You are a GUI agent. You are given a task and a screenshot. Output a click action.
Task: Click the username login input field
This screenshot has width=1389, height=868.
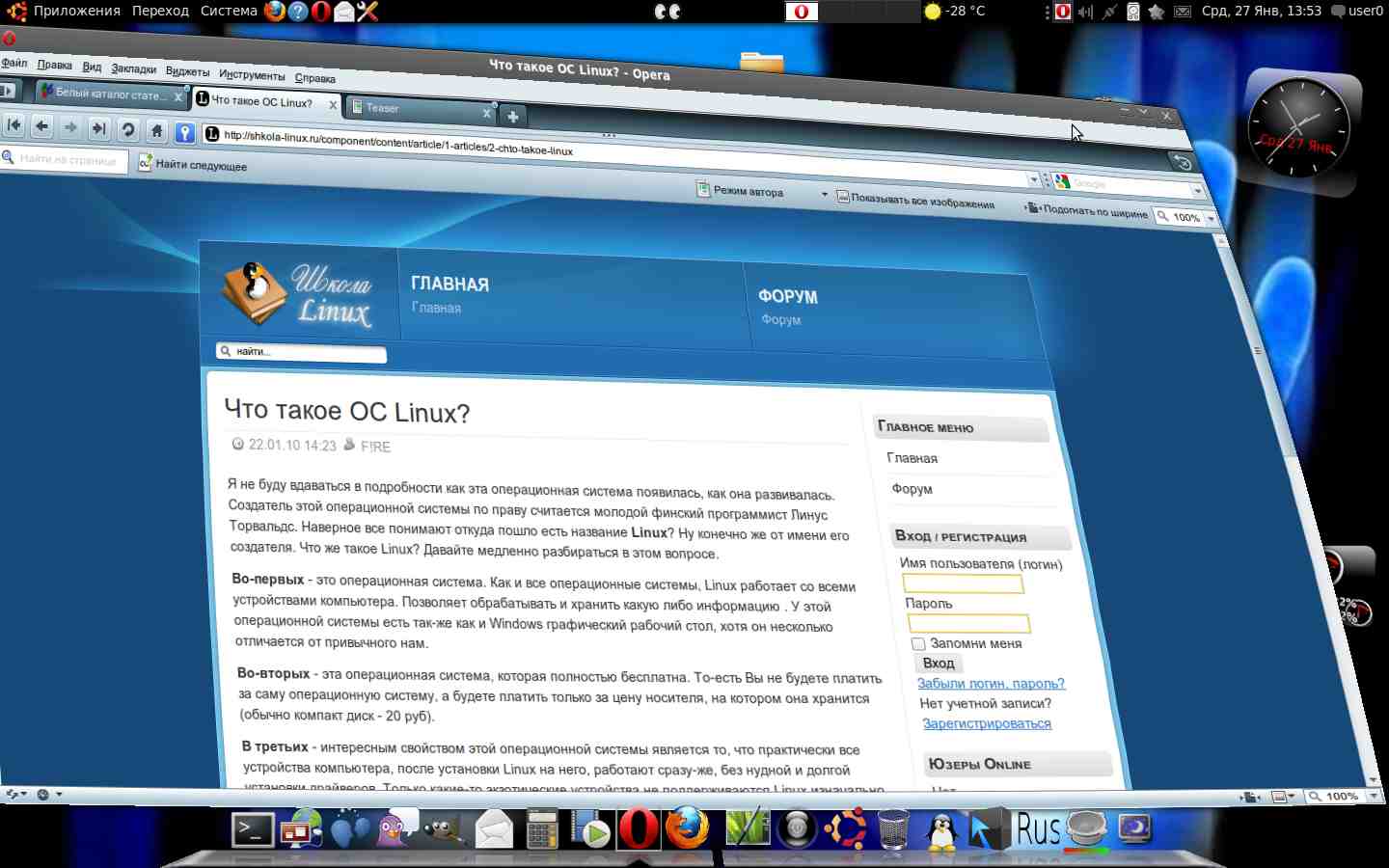(x=963, y=583)
